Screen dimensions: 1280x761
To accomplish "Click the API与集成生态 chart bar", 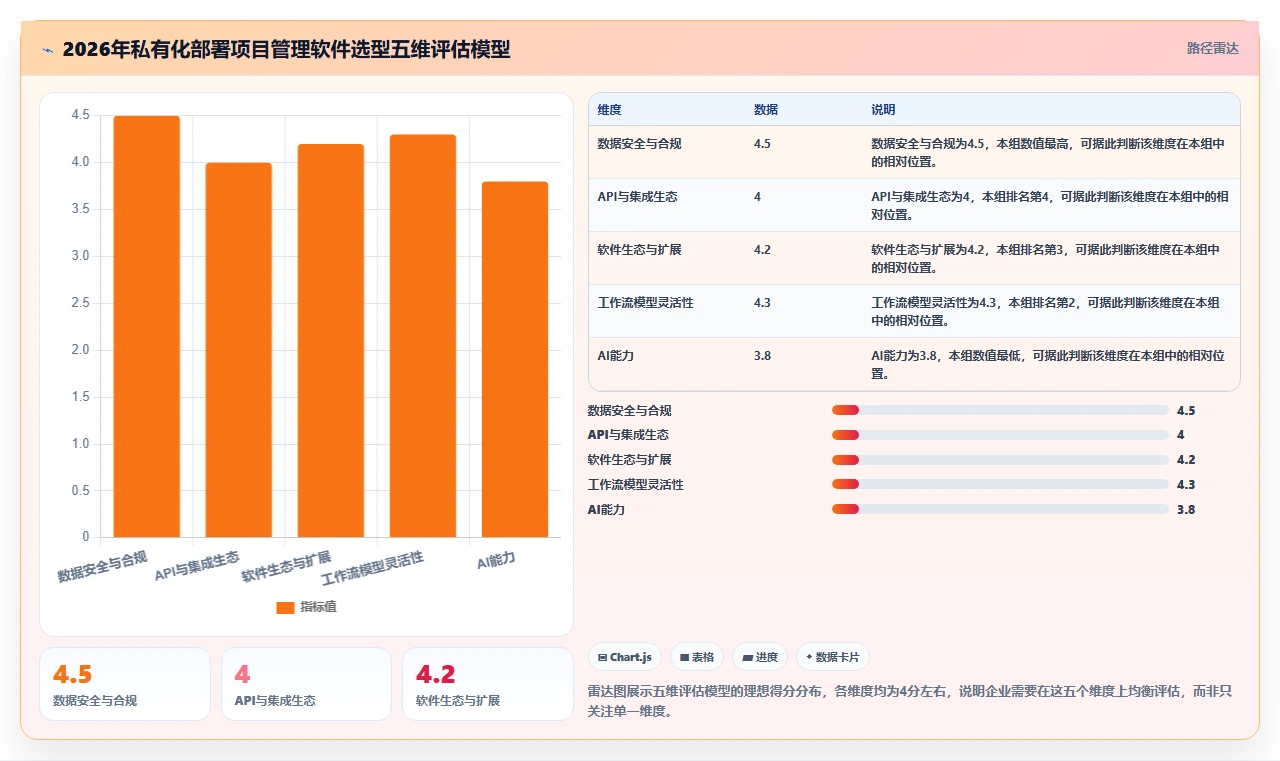I will [238, 350].
